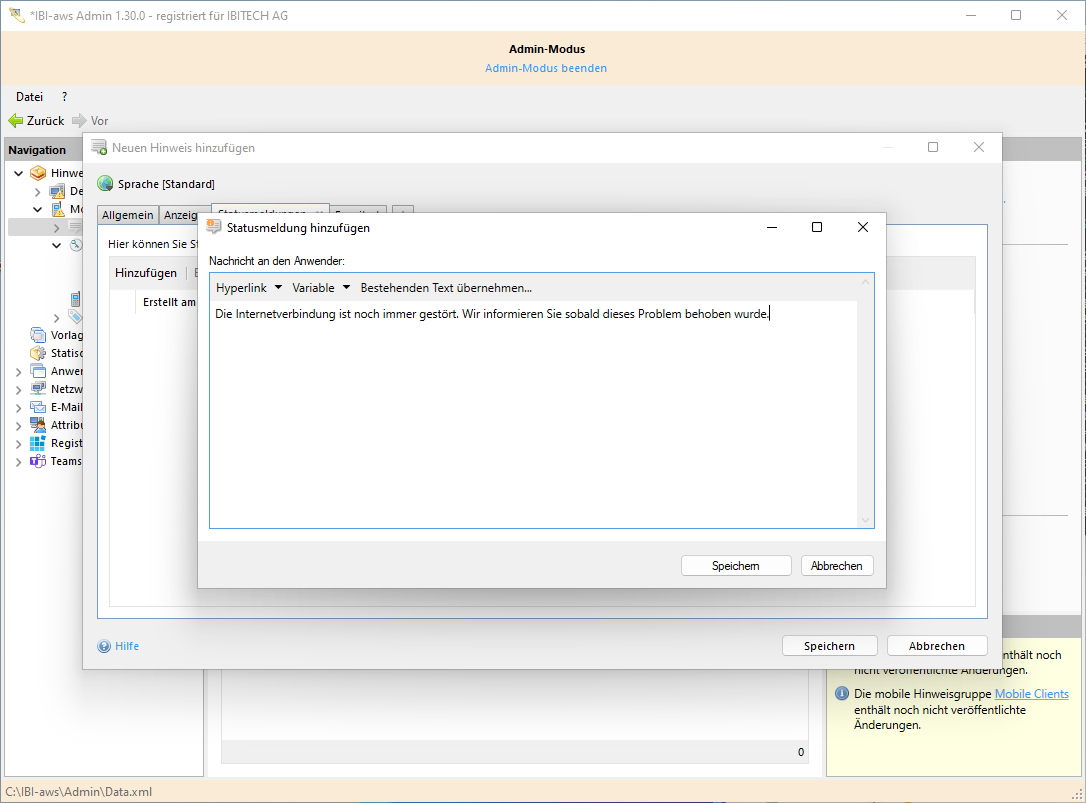Click the green Zurück back arrow
The image size is (1086, 803).
click(16, 121)
